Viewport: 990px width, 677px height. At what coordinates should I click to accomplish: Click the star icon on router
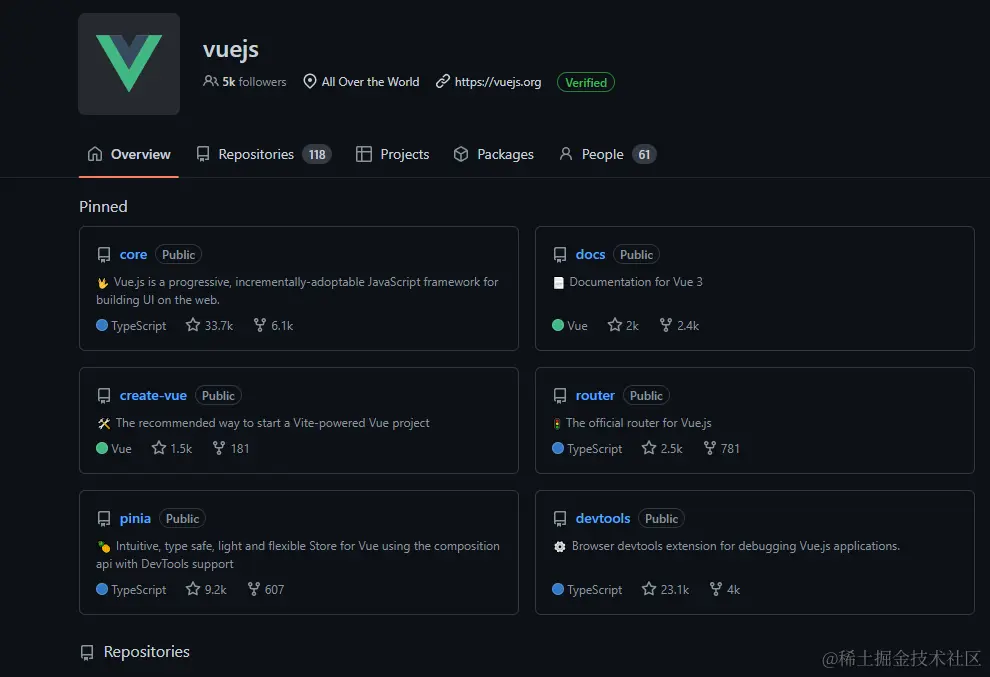click(x=649, y=448)
